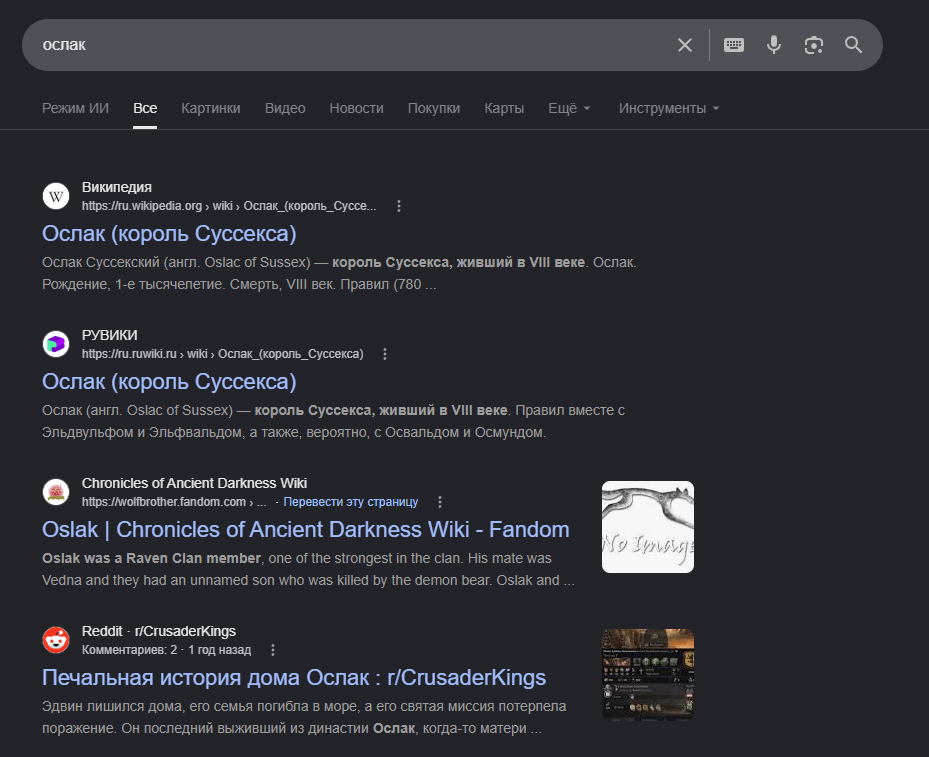Open image search with the camera lens icon

pyautogui.click(x=813, y=45)
